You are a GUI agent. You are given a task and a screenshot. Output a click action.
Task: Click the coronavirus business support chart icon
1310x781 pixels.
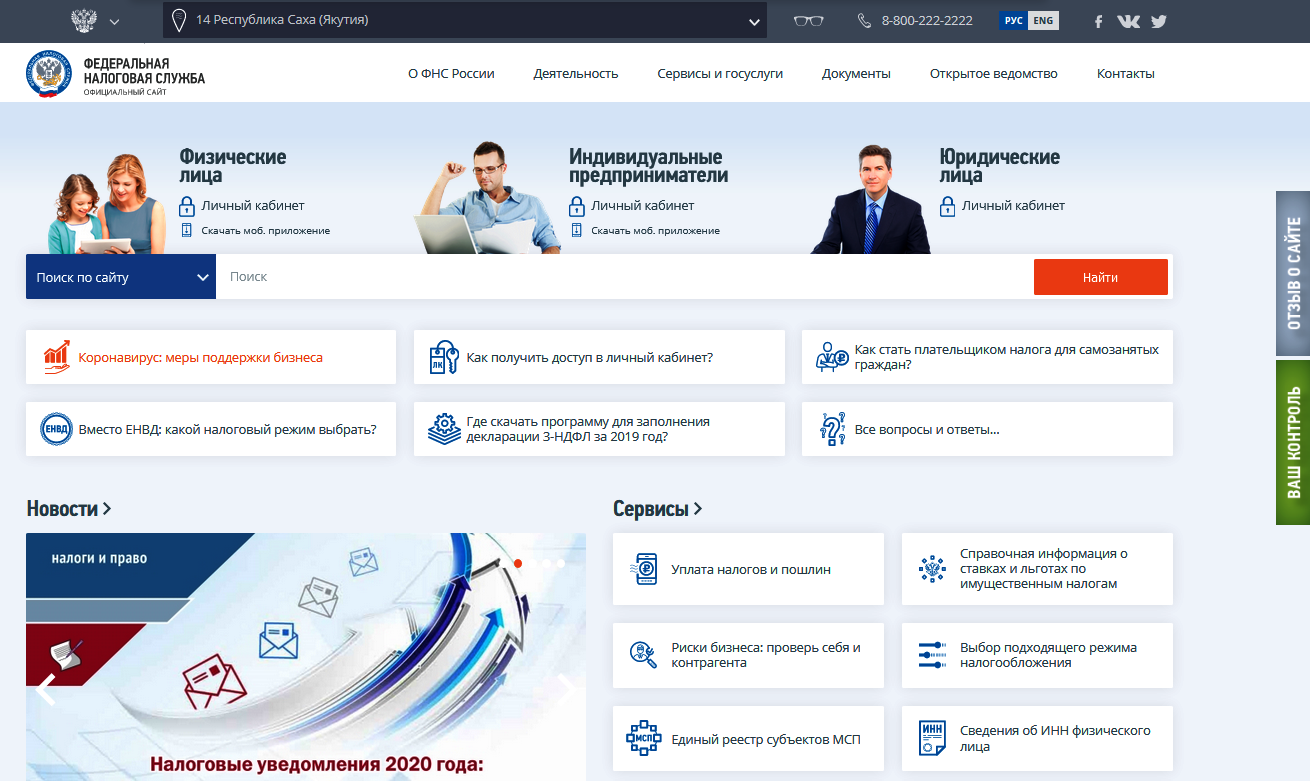pyautogui.click(x=57, y=357)
